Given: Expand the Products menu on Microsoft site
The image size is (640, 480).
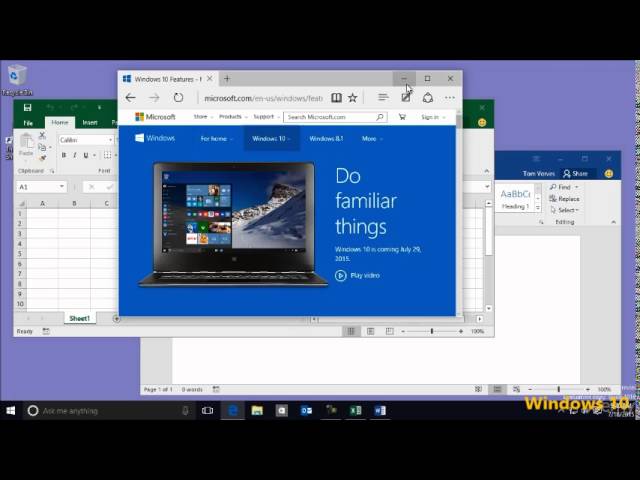Looking at the screenshot, I should click(x=233, y=117).
